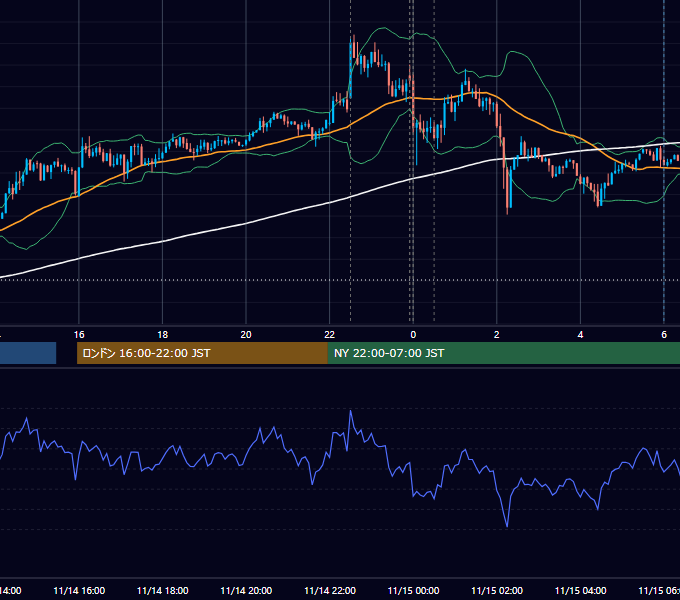Click the lowest candle wick after 02:00
The image size is (680, 600).
pos(507,191)
